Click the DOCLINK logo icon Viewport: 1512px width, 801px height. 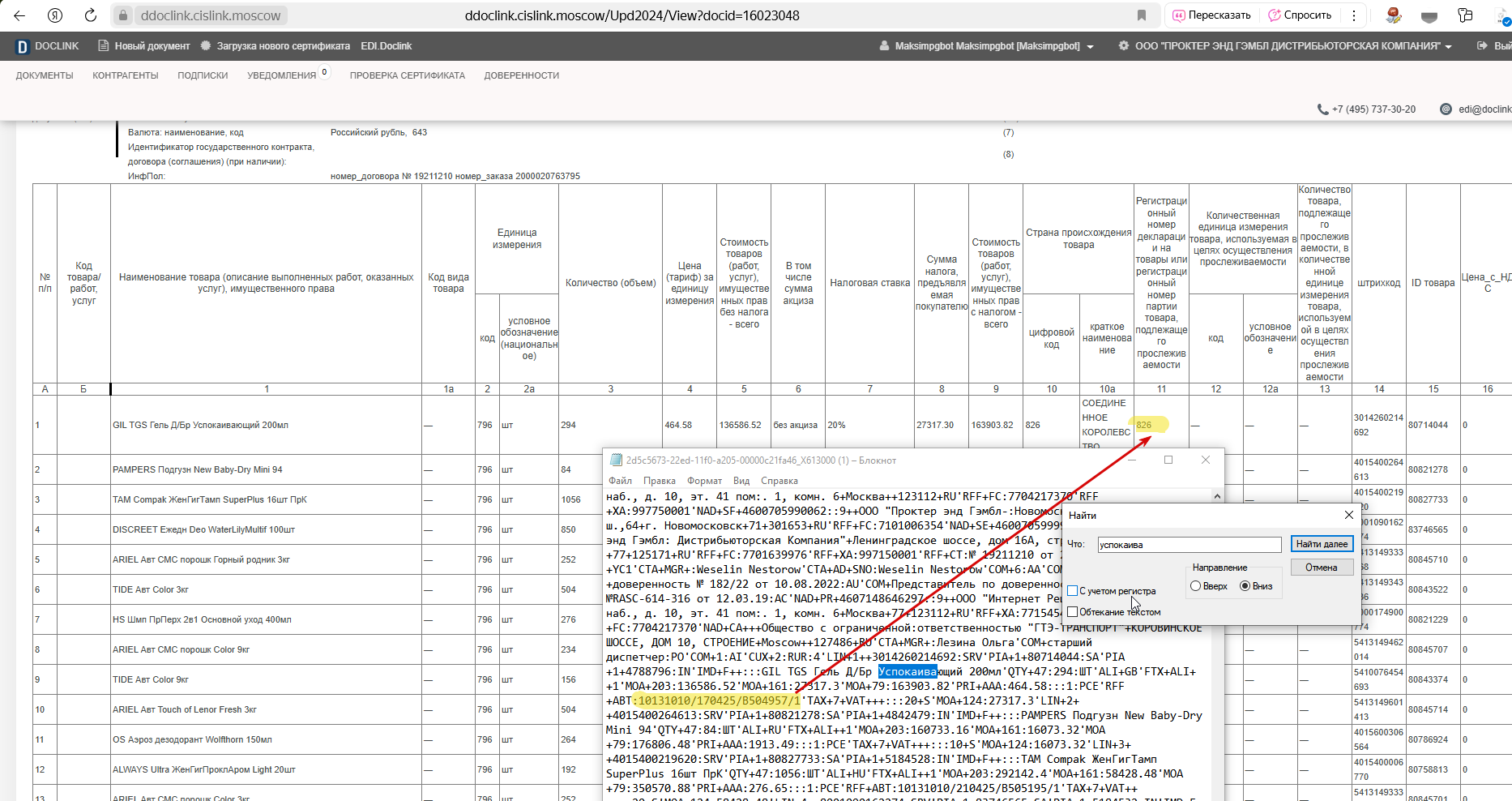point(23,46)
